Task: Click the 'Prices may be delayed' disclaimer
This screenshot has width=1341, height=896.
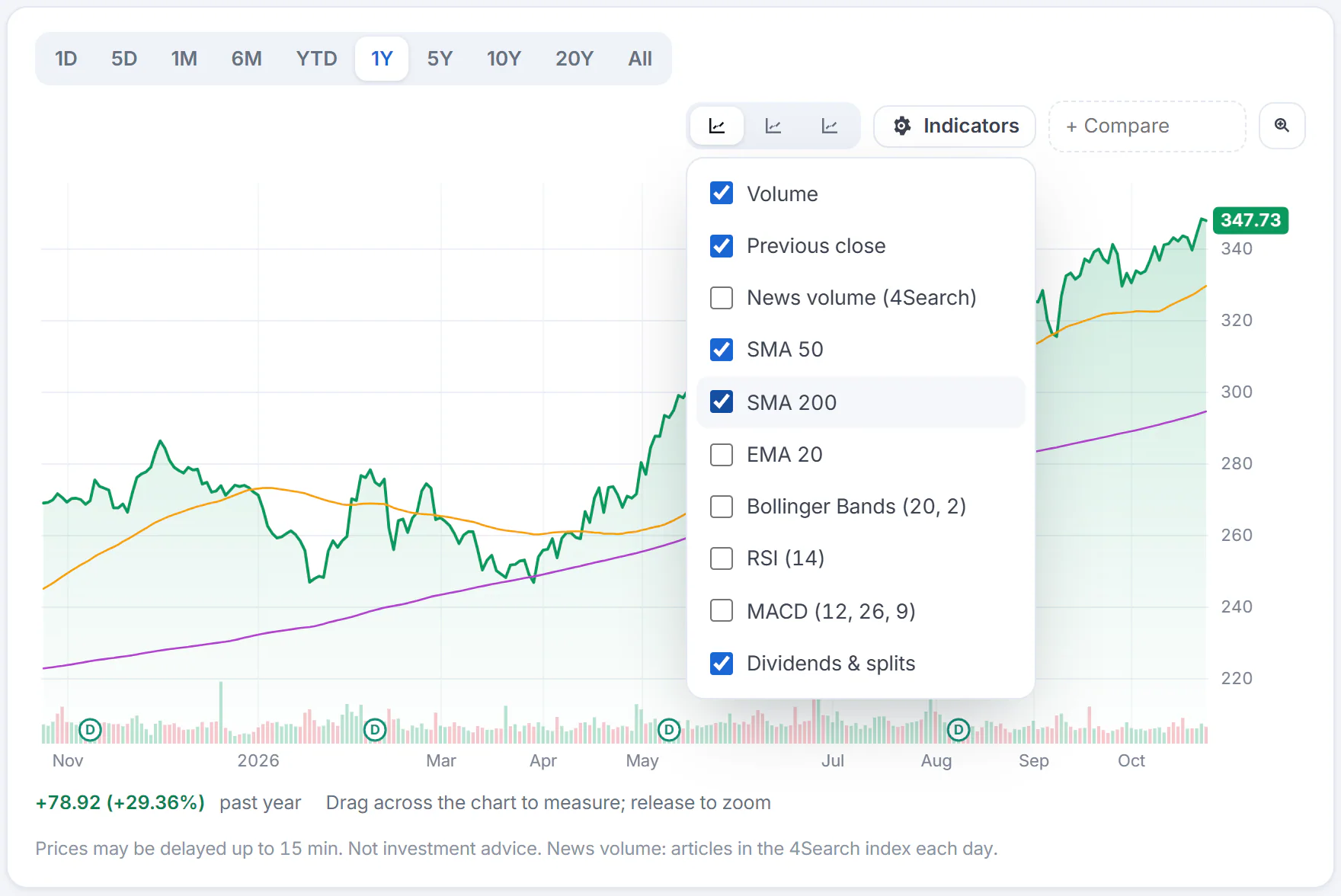Action: pos(517,849)
